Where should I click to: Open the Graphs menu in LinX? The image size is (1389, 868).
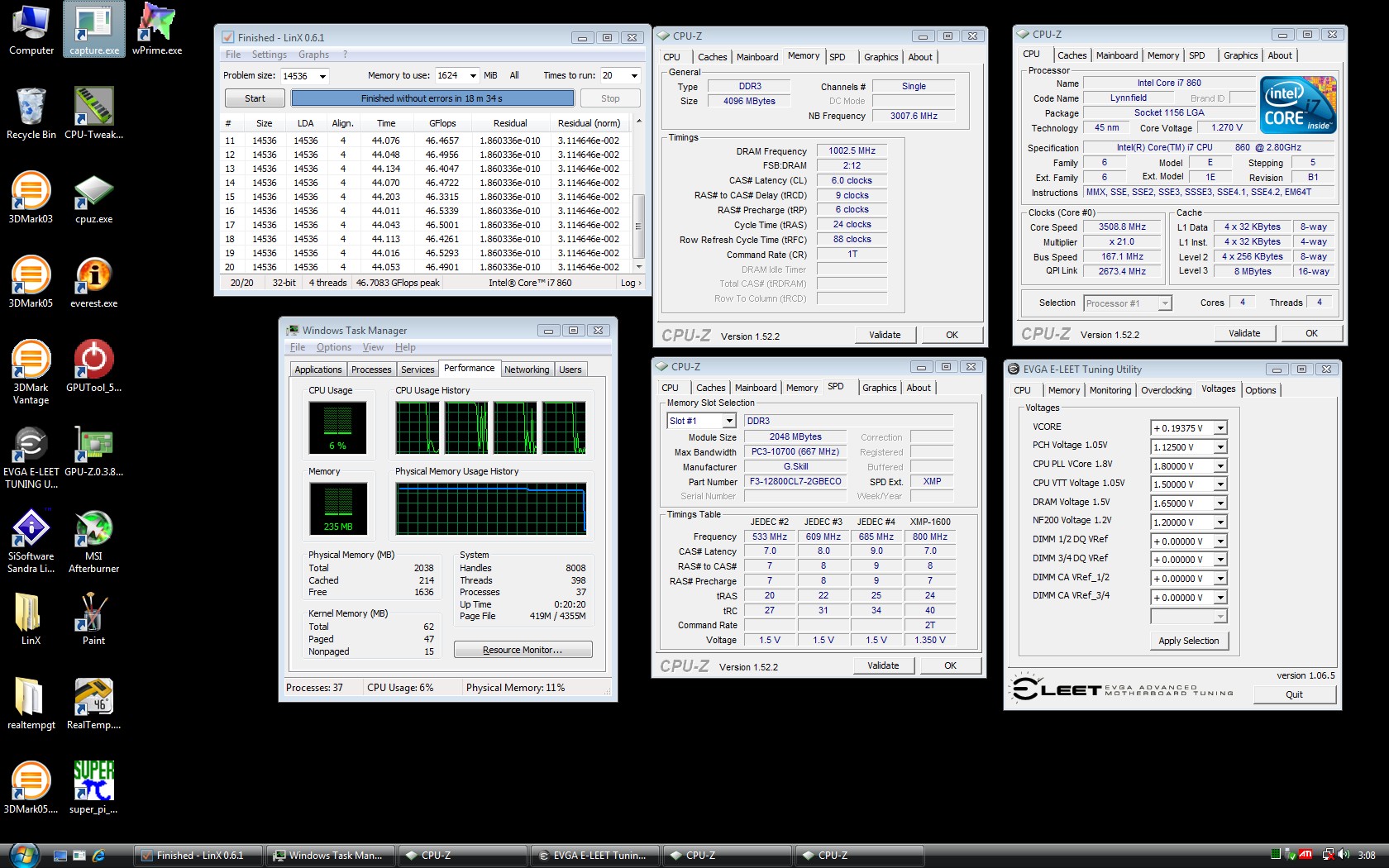pyautogui.click(x=313, y=55)
